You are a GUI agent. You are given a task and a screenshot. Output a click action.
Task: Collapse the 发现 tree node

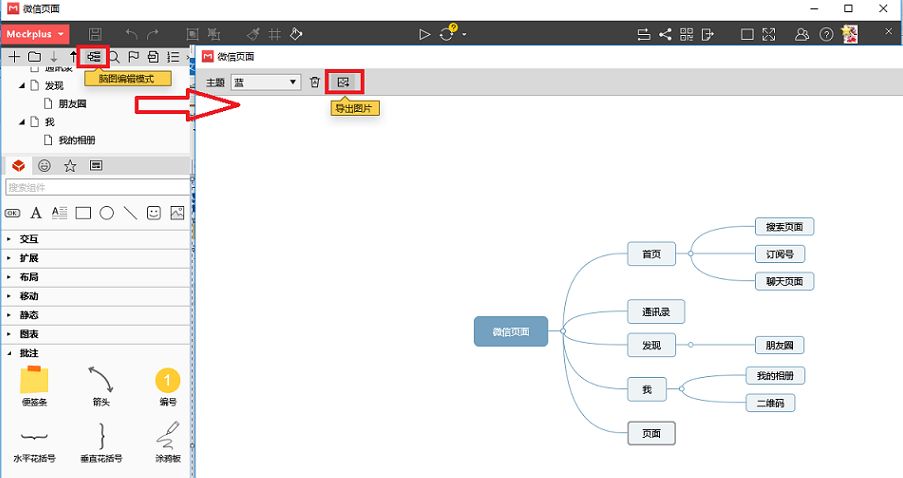[22, 86]
